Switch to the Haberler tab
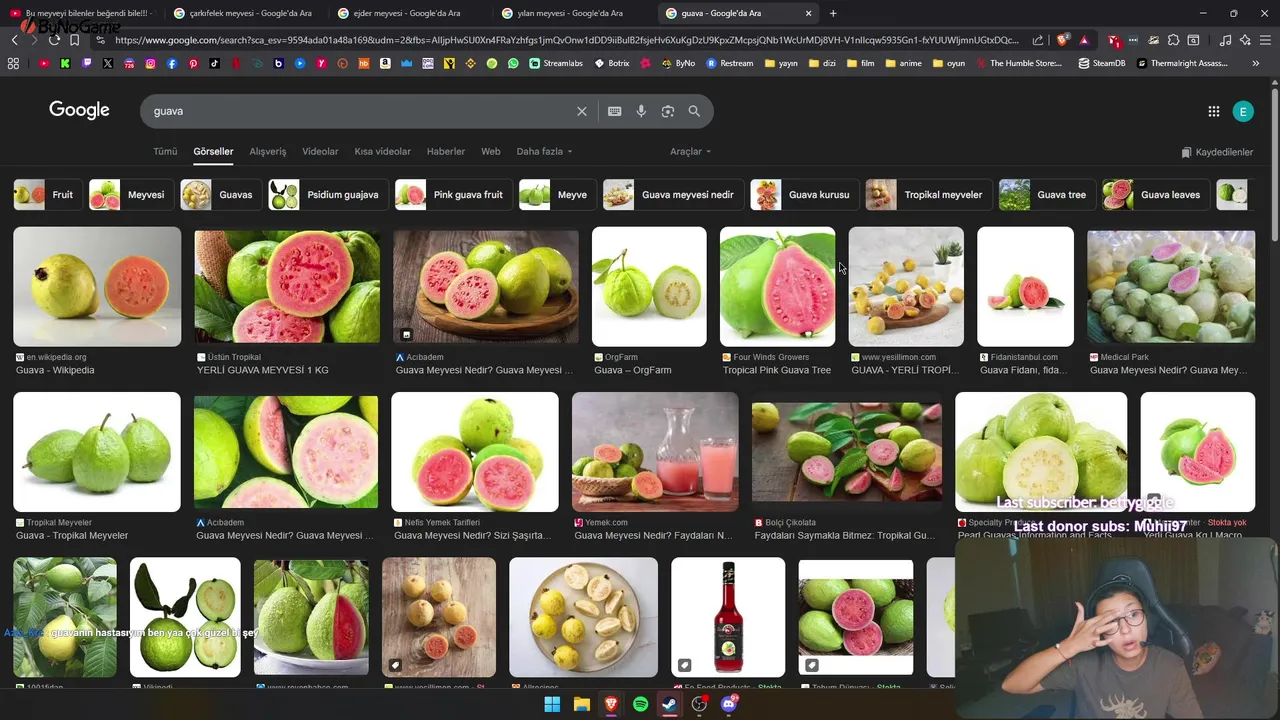This screenshot has width=1280, height=720. [446, 151]
